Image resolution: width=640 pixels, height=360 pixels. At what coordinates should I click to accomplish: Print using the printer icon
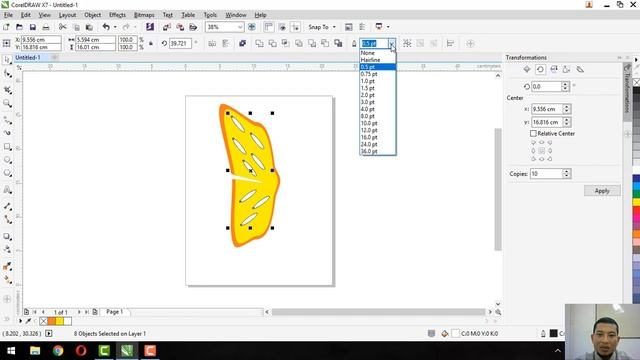pos(46,27)
